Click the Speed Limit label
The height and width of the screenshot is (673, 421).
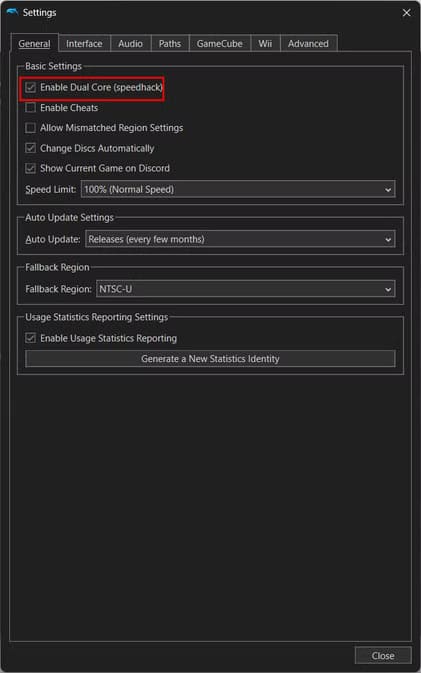[x=51, y=189]
